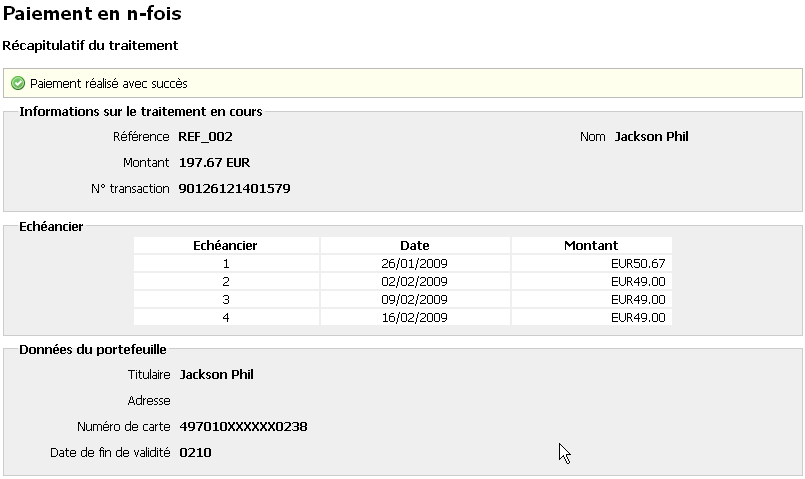Select the 09/02/2009 date cell
The image size is (805, 479).
[414, 300]
